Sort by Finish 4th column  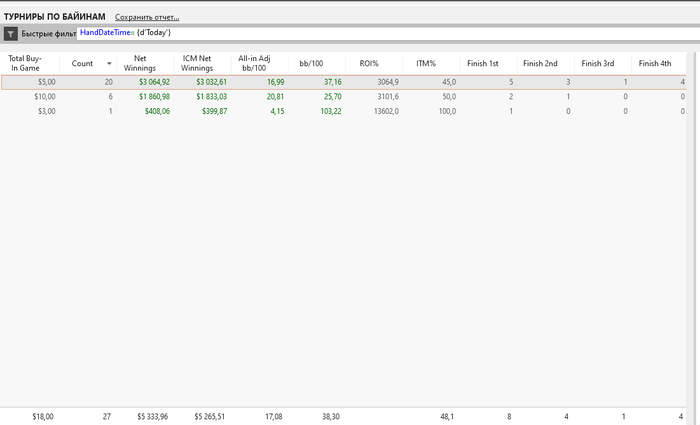coord(655,63)
